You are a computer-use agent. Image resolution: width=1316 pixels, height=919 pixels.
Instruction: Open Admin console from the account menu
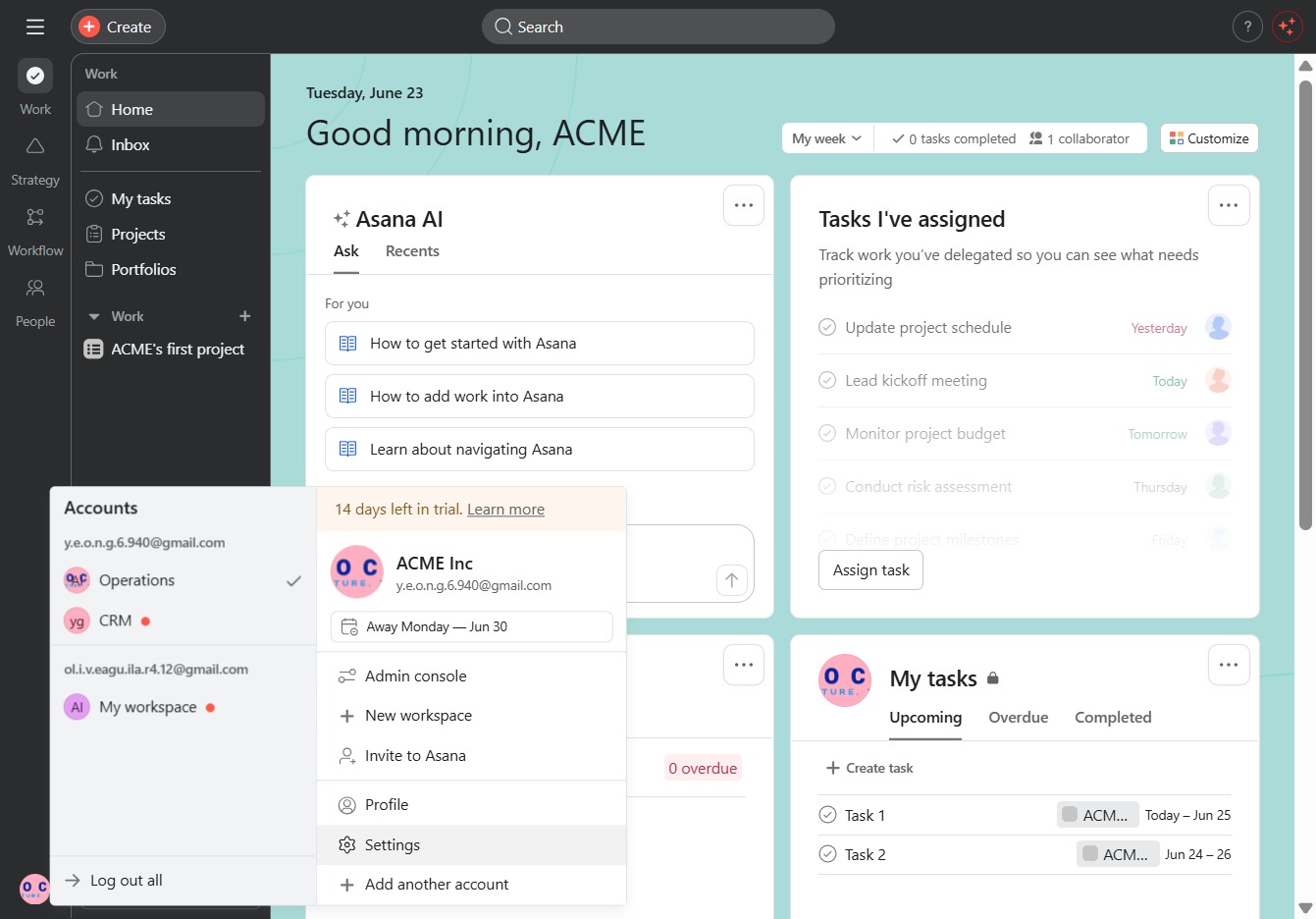[x=472, y=676]
